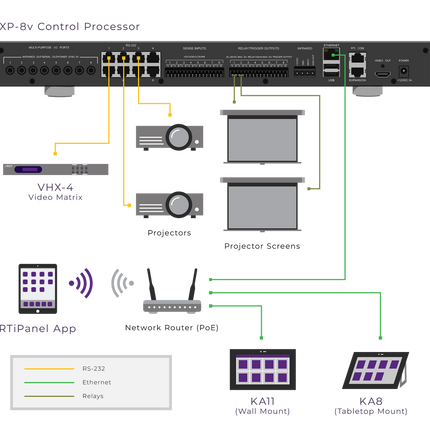Click the USB port on the processor
The width and height of the screenshot is (430, 430).
(x=331, y=70)
